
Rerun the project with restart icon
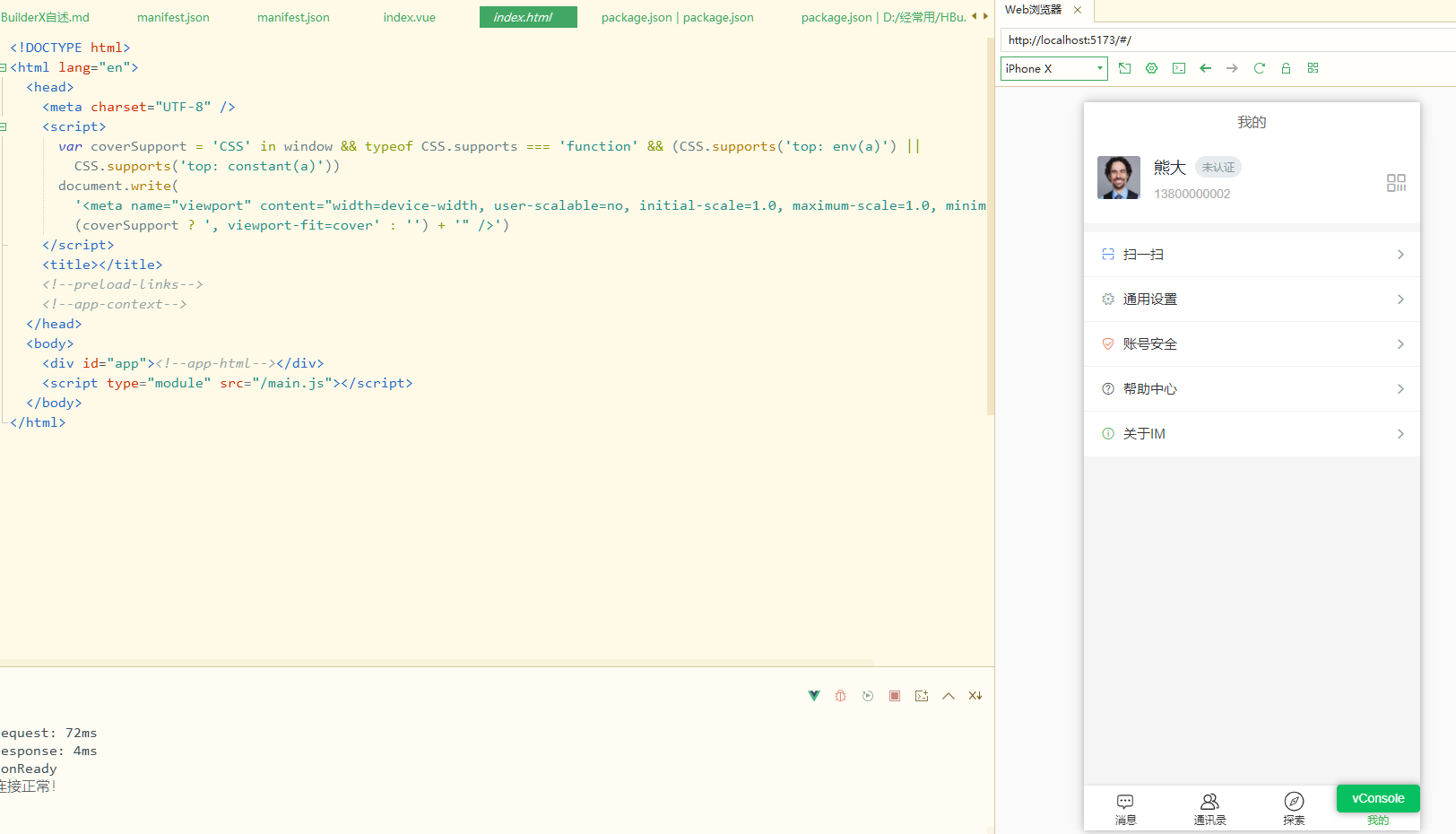coord(868,696)
